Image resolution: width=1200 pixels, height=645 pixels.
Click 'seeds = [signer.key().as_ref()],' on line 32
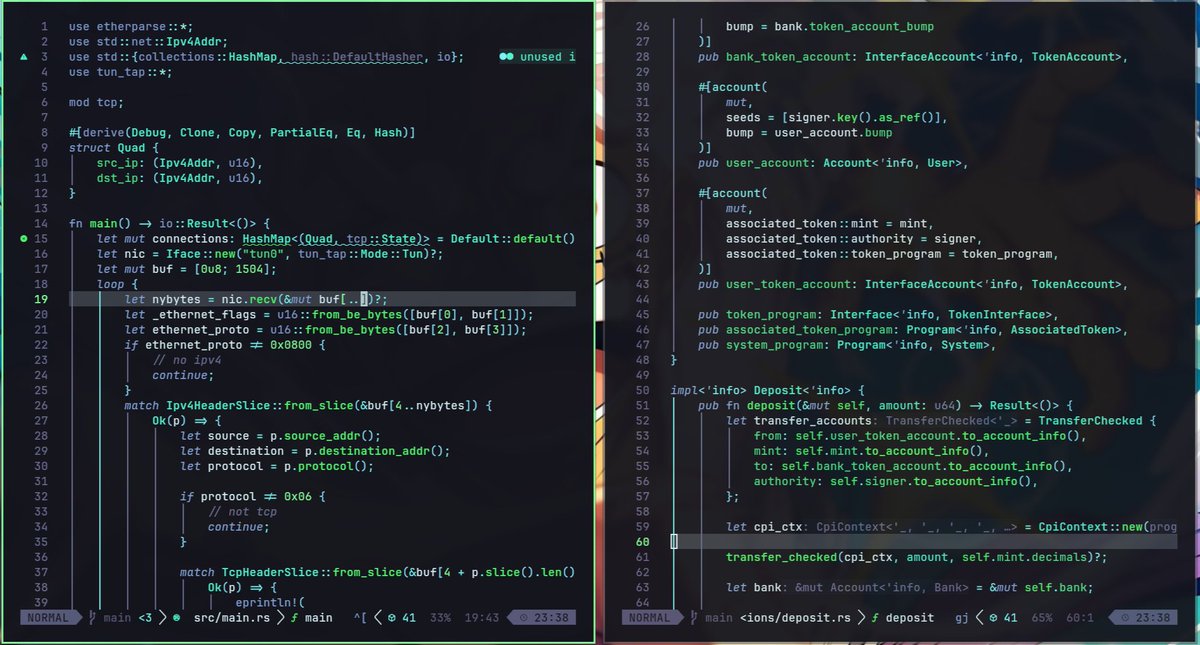(837, 117)
